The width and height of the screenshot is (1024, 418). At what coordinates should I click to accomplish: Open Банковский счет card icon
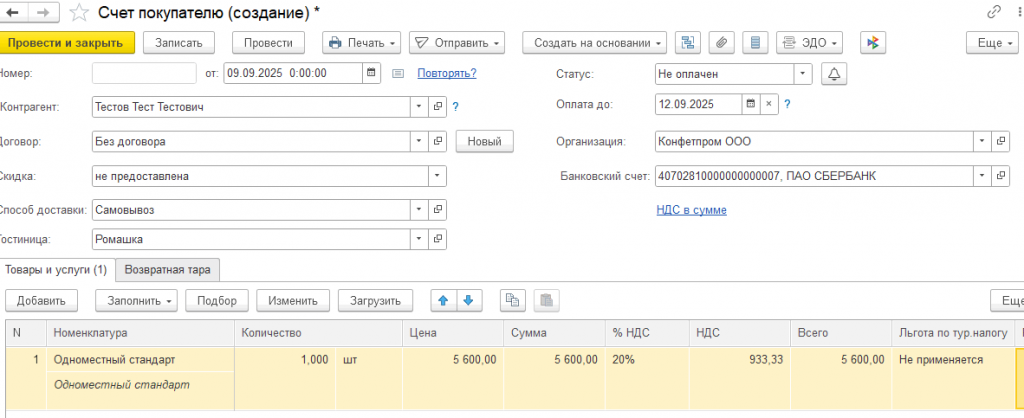pyautogui.click(x=1000, y=176)
